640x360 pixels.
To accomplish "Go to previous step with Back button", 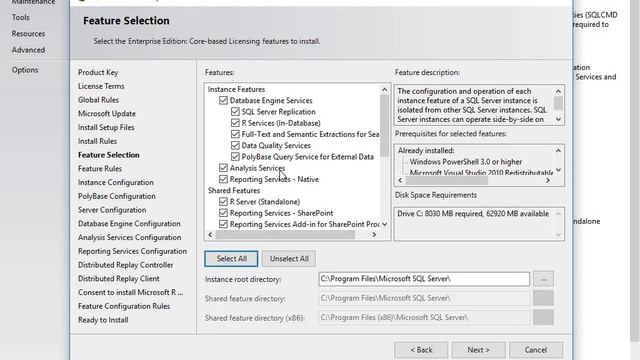I will point(421,350).
